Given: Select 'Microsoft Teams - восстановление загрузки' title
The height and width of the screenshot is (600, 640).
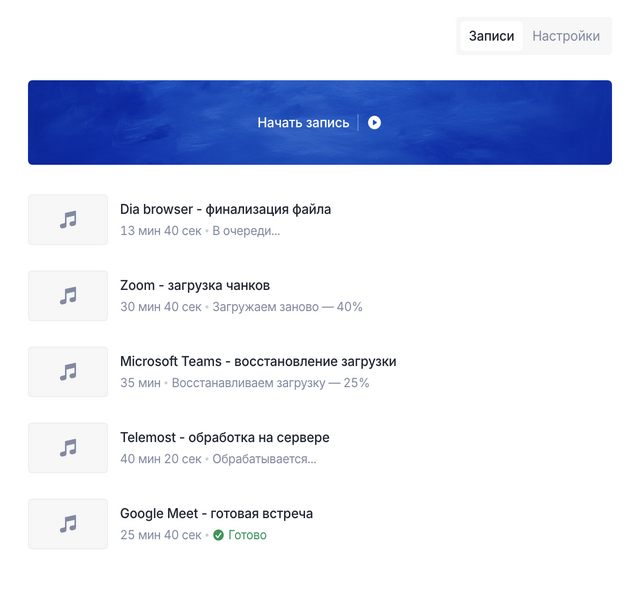Looking at the screenshot, I should pyautogui.click(x=258, y=362).
